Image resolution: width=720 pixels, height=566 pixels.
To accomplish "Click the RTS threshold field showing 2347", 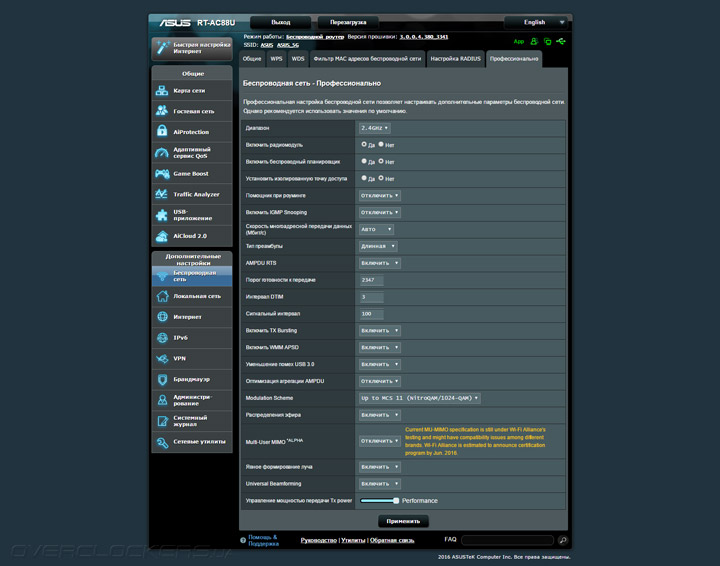I will coord(371,280).
